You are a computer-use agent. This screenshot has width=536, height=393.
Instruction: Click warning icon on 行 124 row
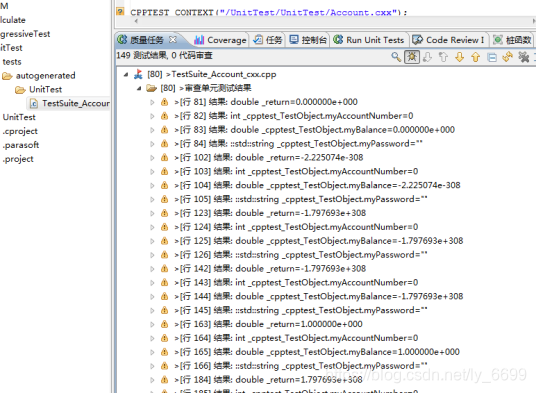point(164,227)
